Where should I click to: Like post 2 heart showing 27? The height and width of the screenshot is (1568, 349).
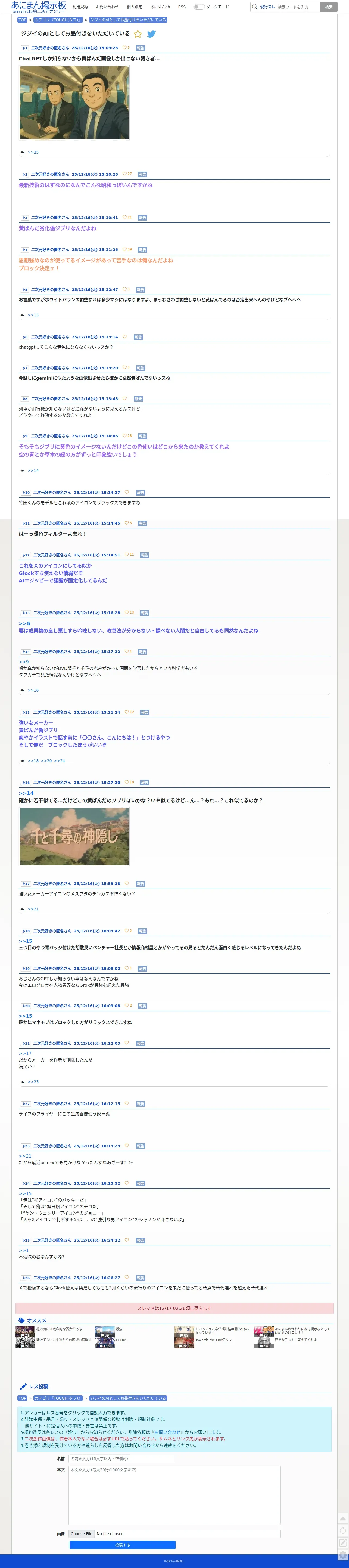125,174
